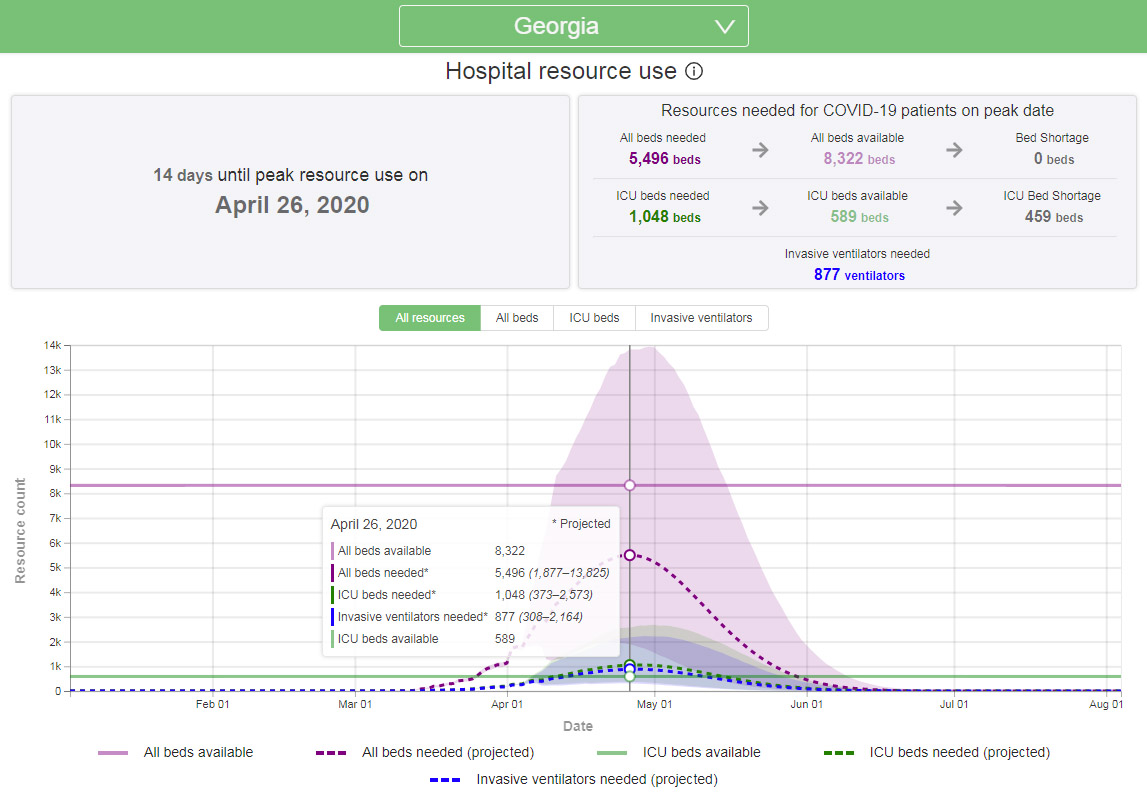Click the All beds available marker on chart
Screen dimensions: 1147x798
(x=630, y=485)
